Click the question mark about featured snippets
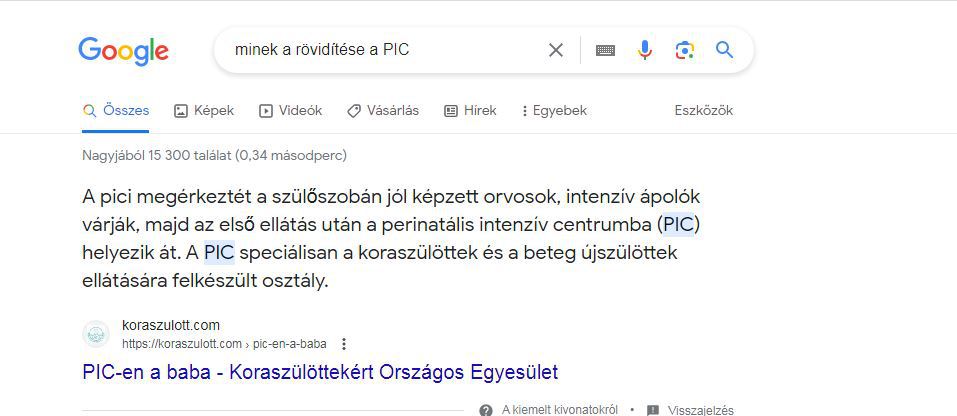 tap(486, 410)
